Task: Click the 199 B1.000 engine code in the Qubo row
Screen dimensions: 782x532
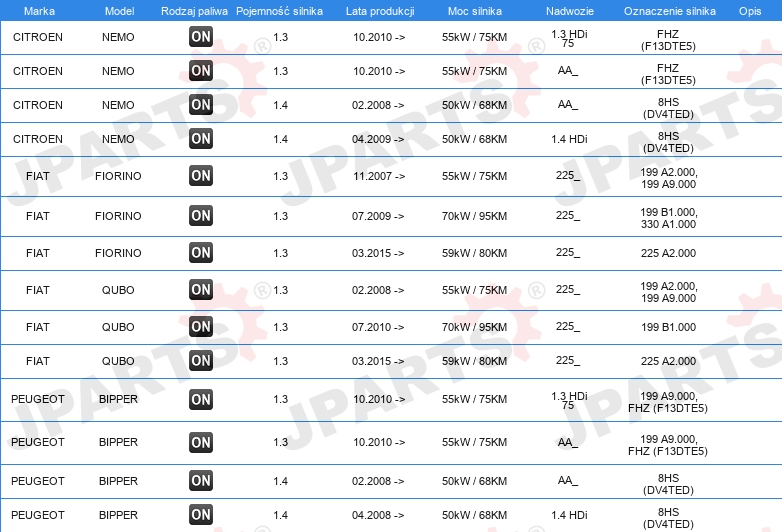Action: click(668, 327)
